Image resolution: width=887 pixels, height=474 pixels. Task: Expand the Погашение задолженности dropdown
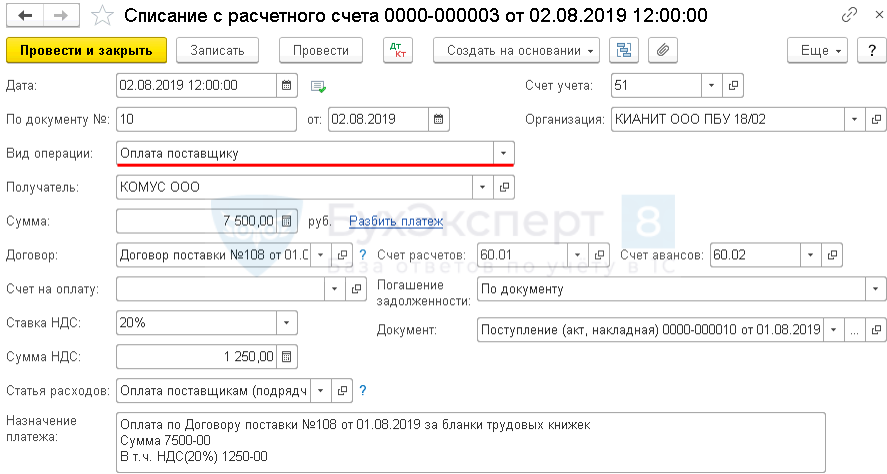[x=876, y=289]
